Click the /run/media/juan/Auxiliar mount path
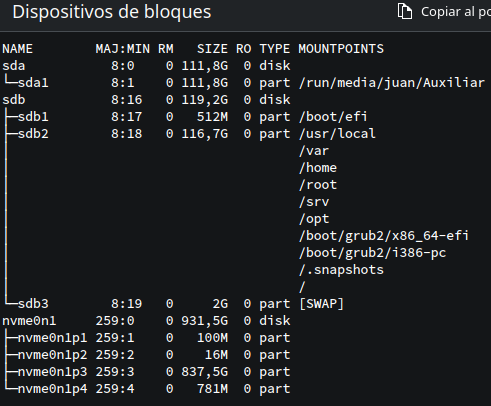The image size is (491, 406). tap(392, 83)
